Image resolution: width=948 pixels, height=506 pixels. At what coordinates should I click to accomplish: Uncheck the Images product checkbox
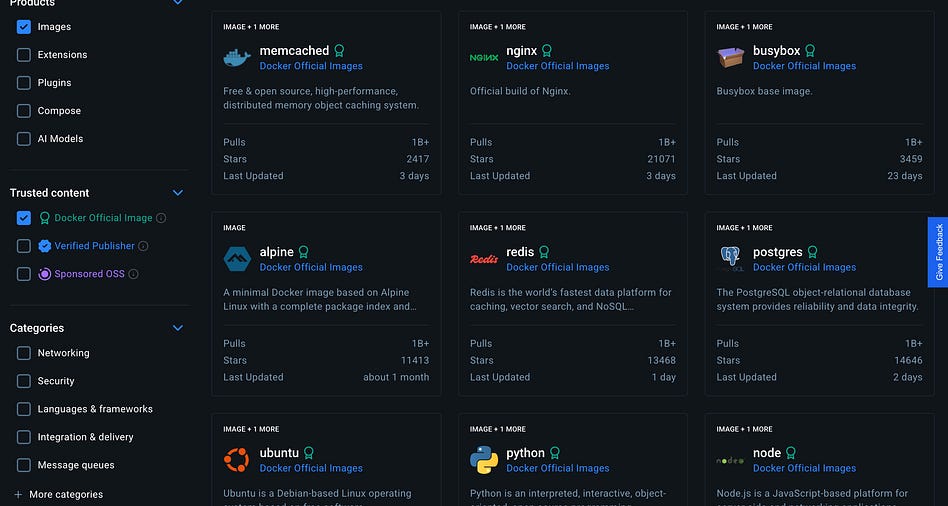tap(24, 27)
